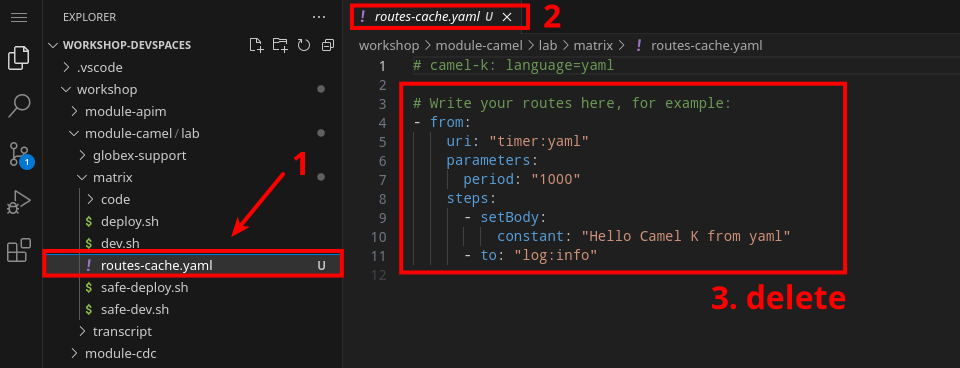
Task: Select routes-cache.yaml in the file tree
Action: (x=192, y=265)
